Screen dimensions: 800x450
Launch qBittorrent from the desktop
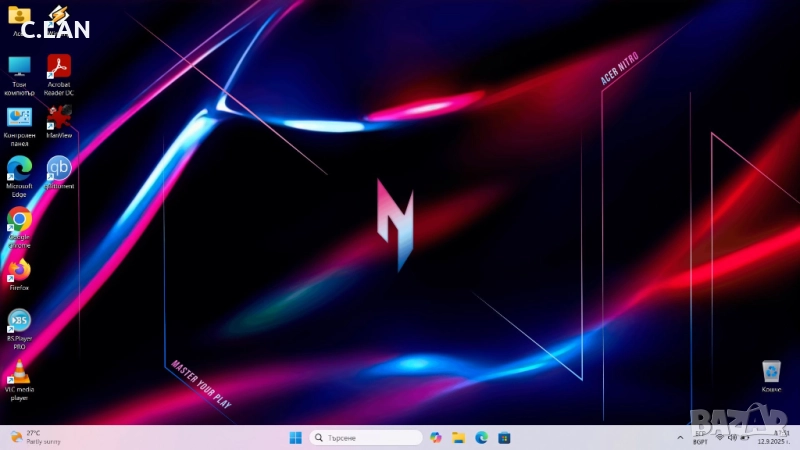coord(59,168)
